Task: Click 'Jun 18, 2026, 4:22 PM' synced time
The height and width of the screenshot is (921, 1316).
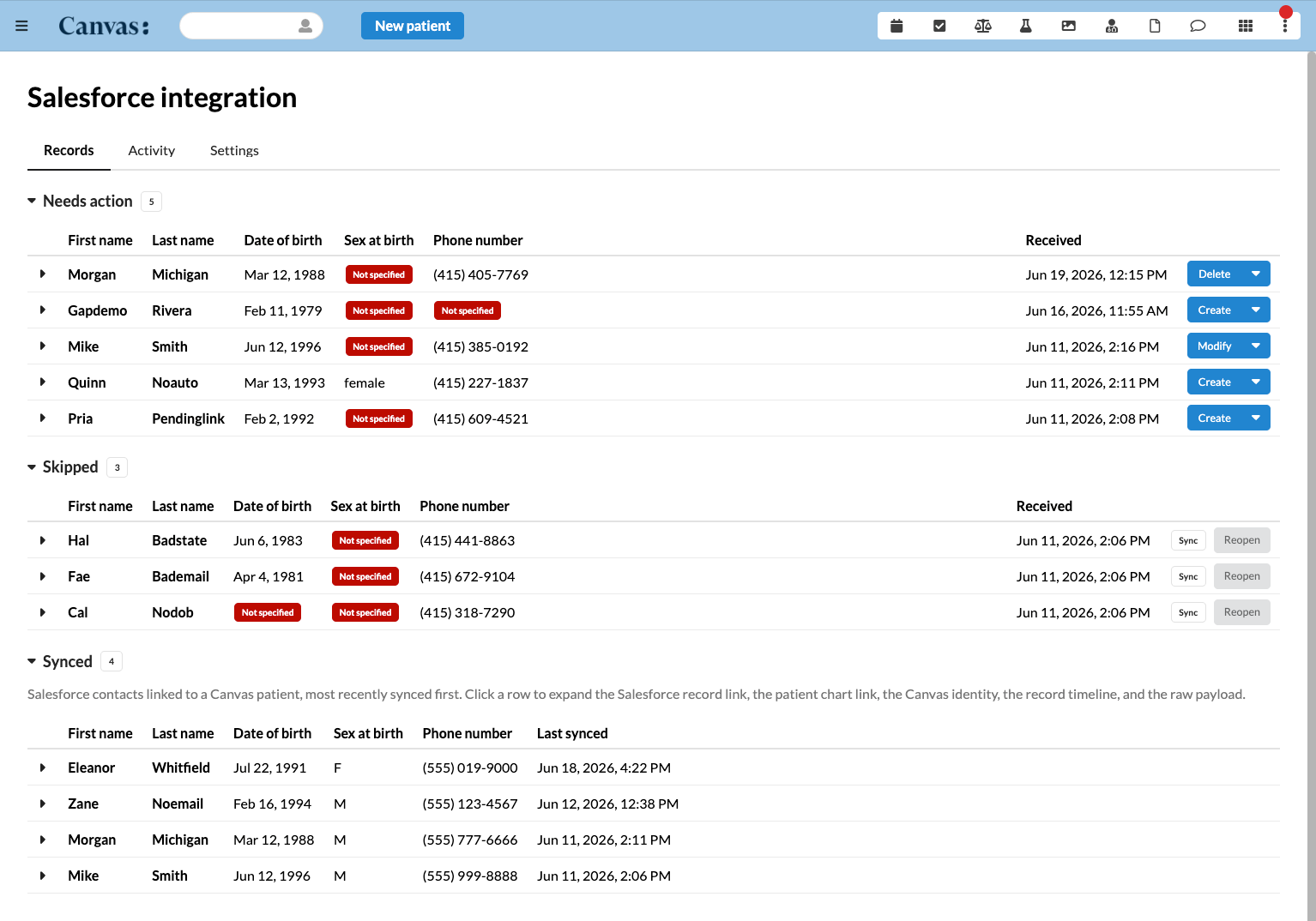Action: (x=604, y=767)
